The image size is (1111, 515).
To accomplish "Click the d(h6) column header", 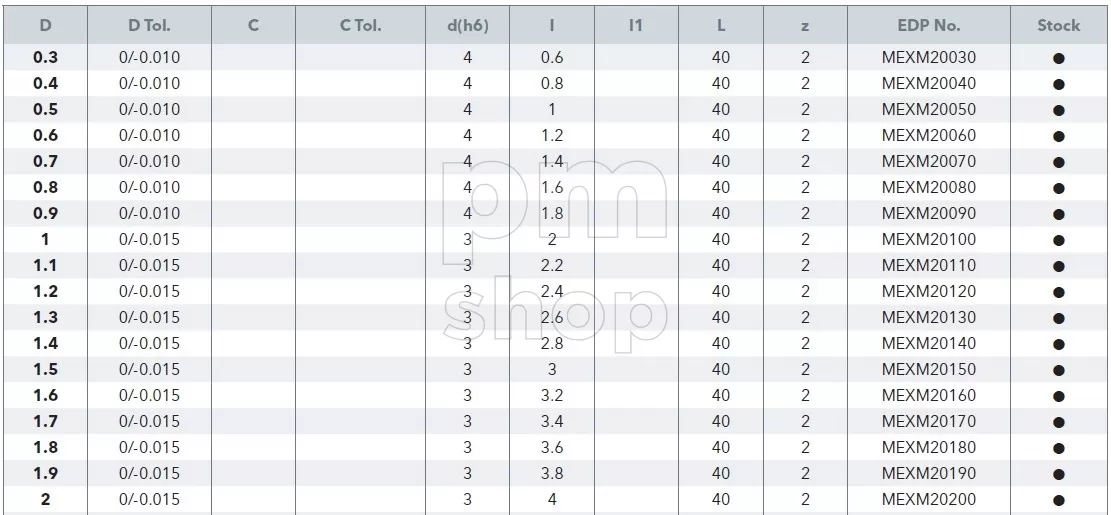I will point(467,26).
